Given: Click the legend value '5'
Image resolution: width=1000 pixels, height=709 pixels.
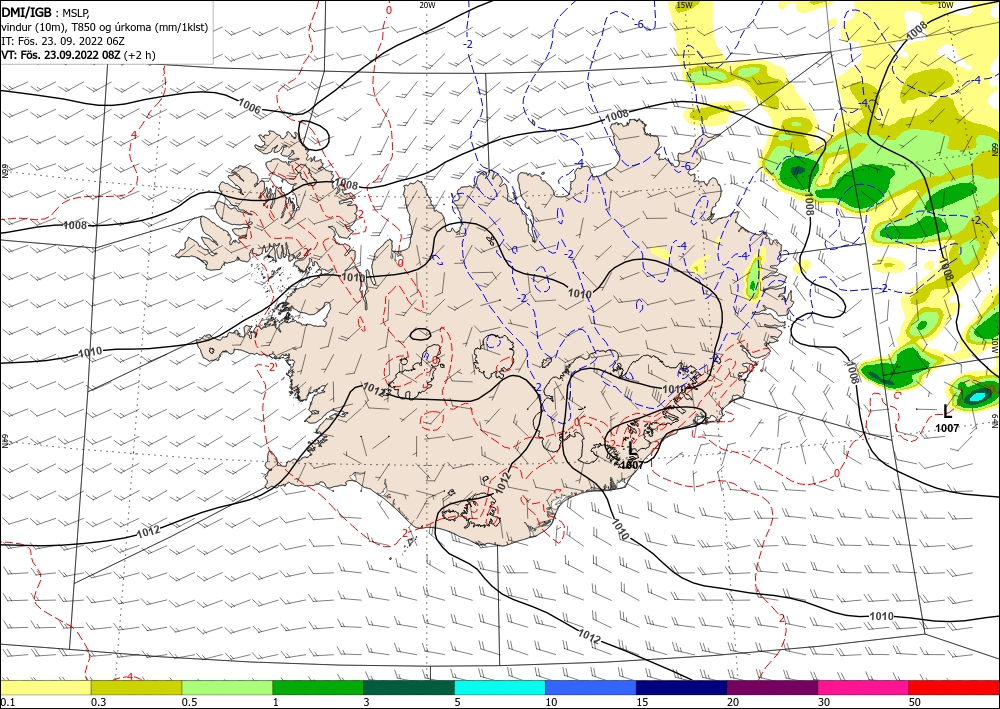Looking at the screenshot, I should pos(457,702).
